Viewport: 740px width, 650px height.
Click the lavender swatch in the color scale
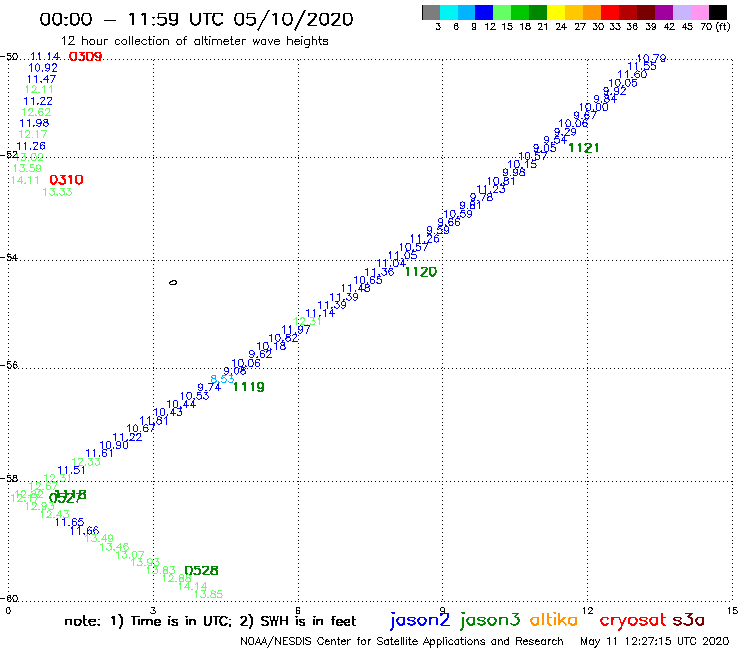point(681,12)
